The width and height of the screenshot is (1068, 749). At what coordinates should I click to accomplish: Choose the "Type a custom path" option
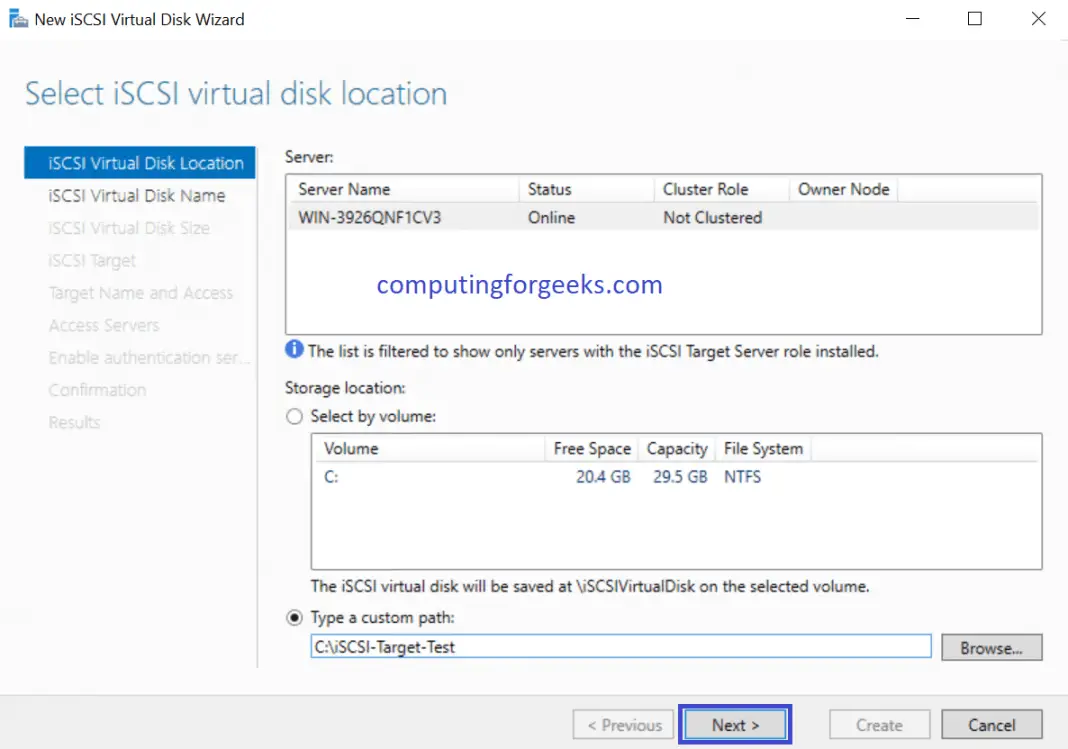(294, 617)
